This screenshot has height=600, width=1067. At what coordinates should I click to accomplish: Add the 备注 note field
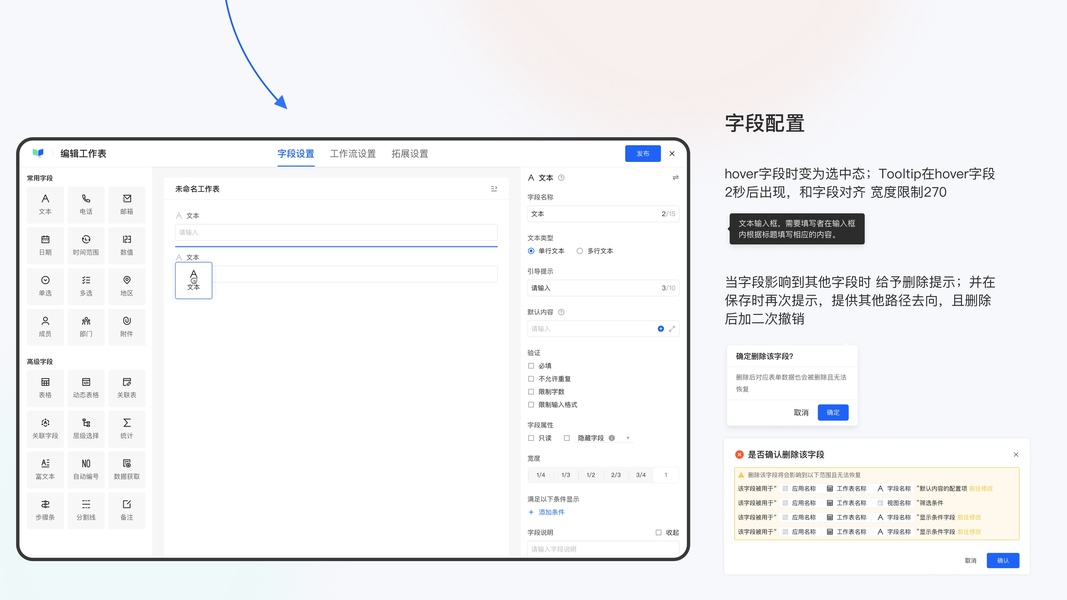click(x=127, y=510)
